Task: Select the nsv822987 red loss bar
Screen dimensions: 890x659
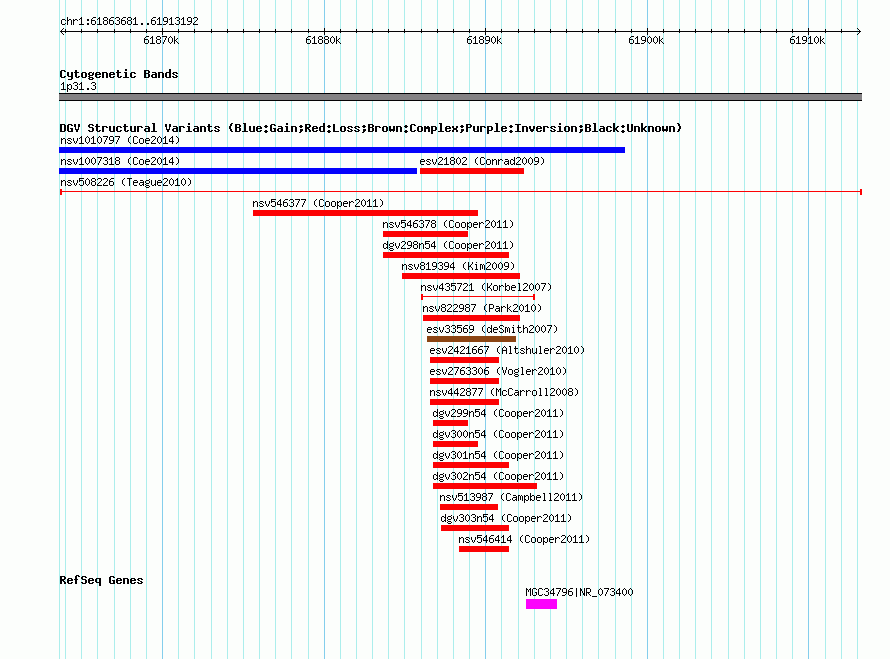Action: click(x=471, y=318)
